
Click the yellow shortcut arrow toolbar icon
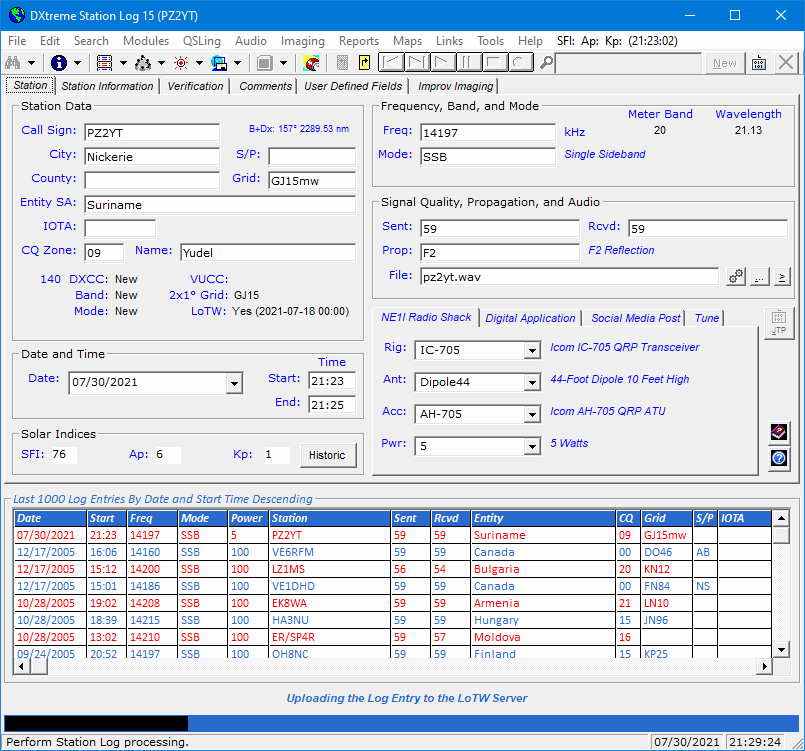click(362, 62)
